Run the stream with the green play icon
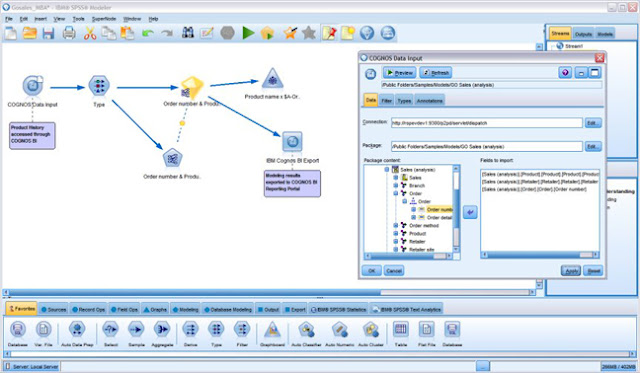Image resolution: width=640 pixels, height=373 pixels. (x=248, y=33)
